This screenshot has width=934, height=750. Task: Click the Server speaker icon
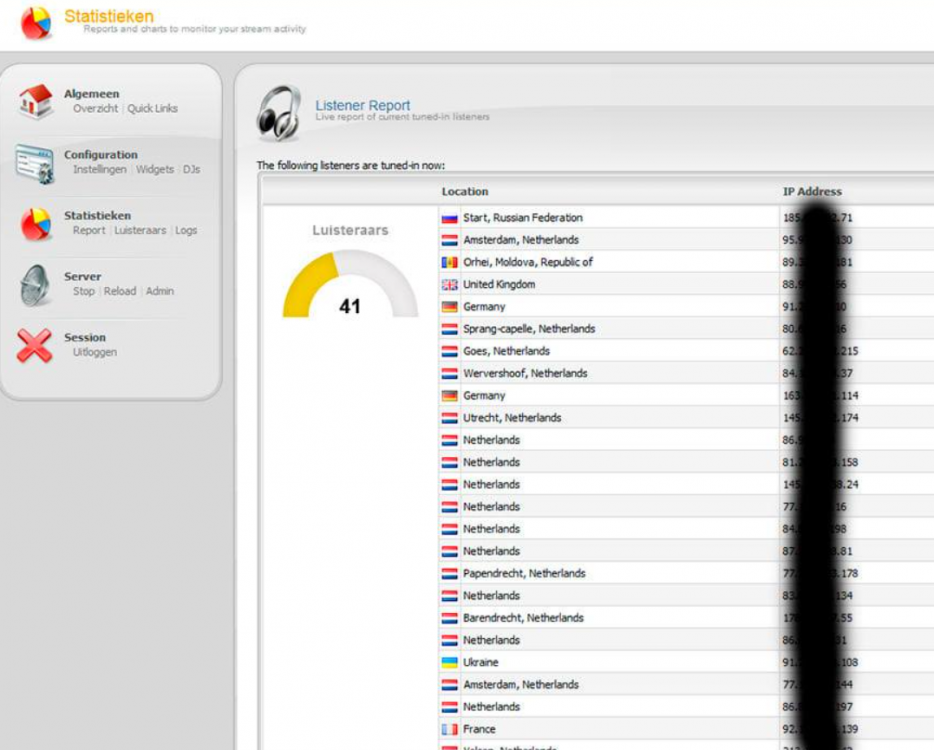35,285
